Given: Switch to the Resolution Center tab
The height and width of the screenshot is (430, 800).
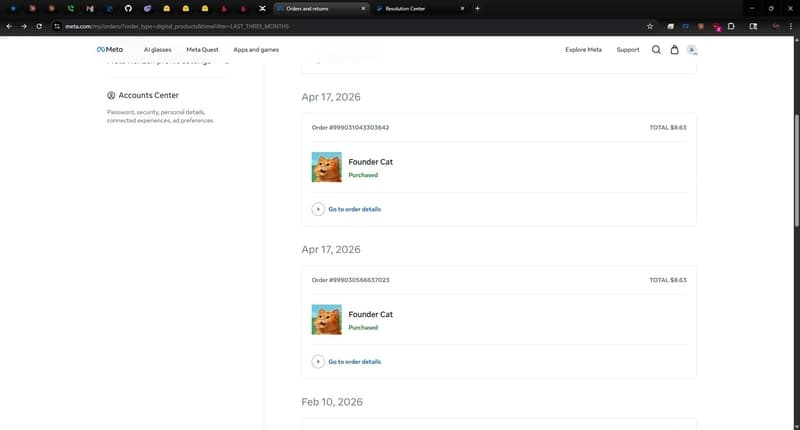Looking at the screenshot, I should coord(420,9).
